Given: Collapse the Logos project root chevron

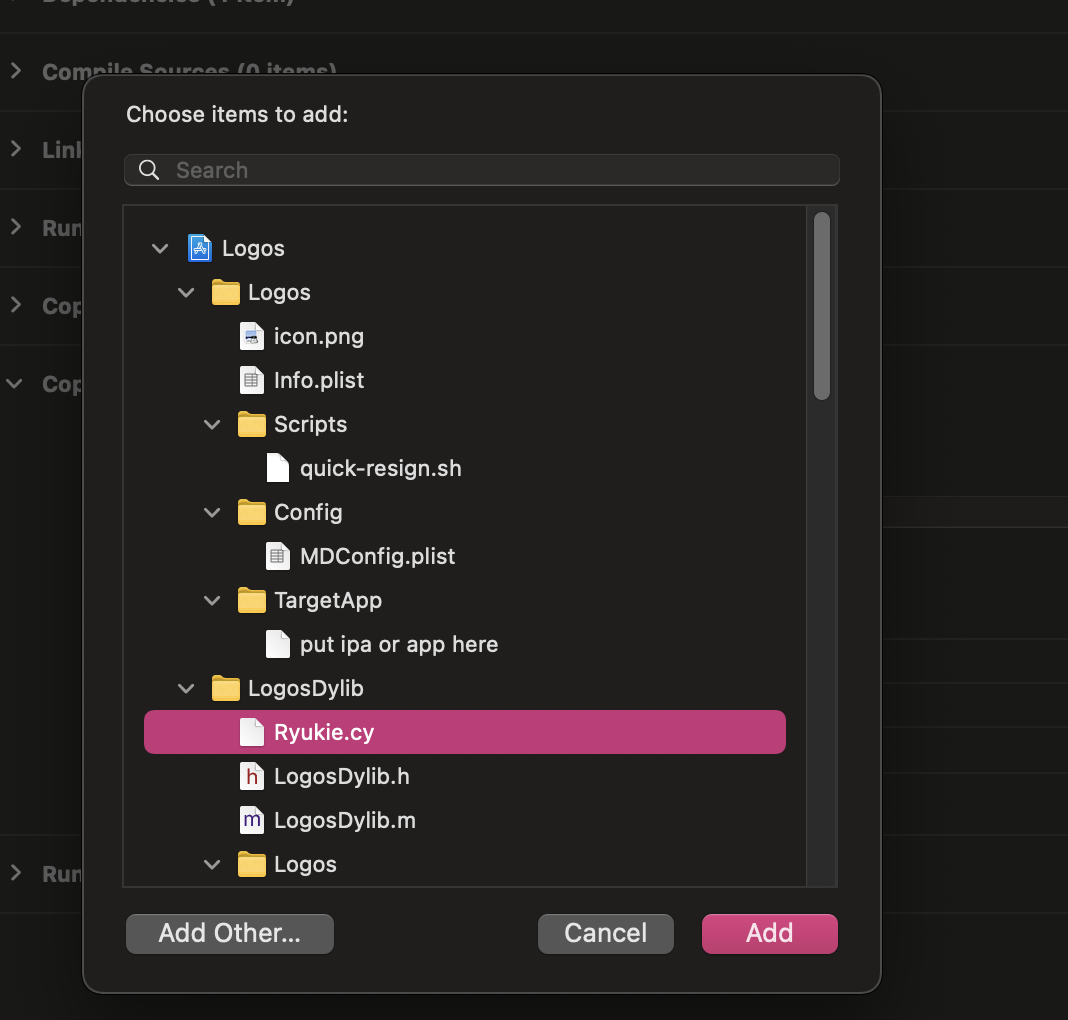Looking at the screenshot, I should [160, 248].
